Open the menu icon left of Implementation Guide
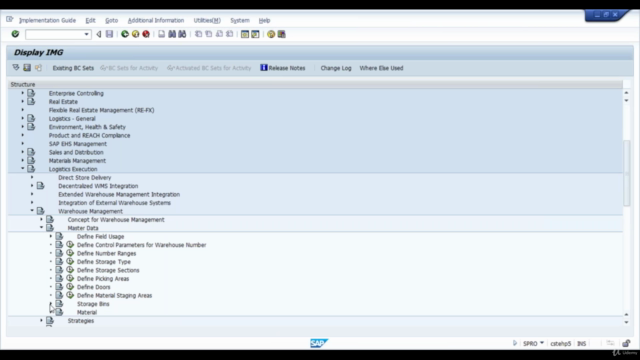The height and width of the screenshot is (360, 640). pyautogui.click(x=10, y=20)
